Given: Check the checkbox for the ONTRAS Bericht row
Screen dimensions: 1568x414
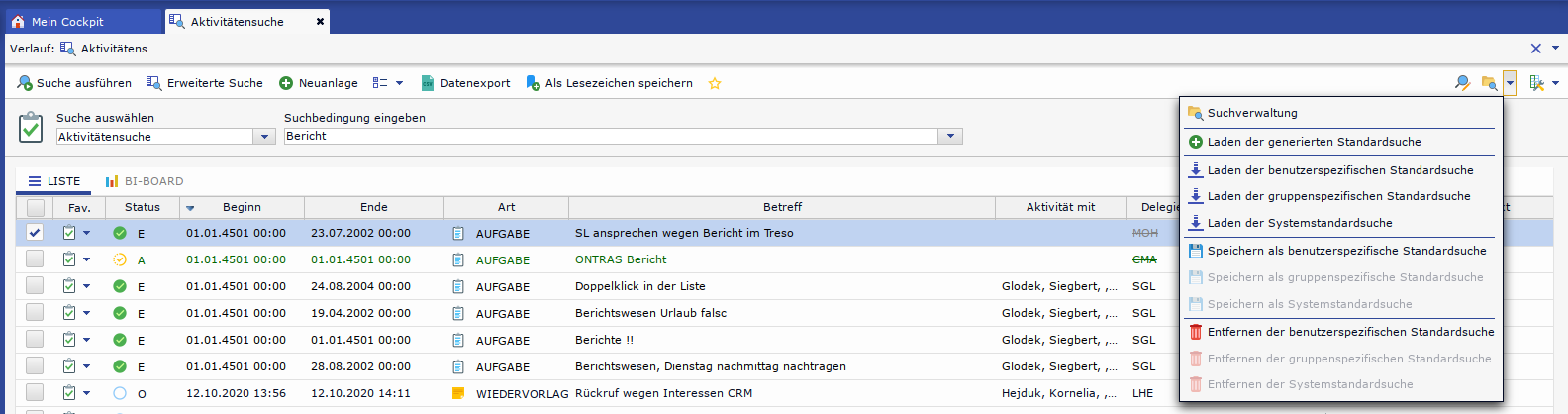Looking at the screenshot, I should click(x=35, y=259).
